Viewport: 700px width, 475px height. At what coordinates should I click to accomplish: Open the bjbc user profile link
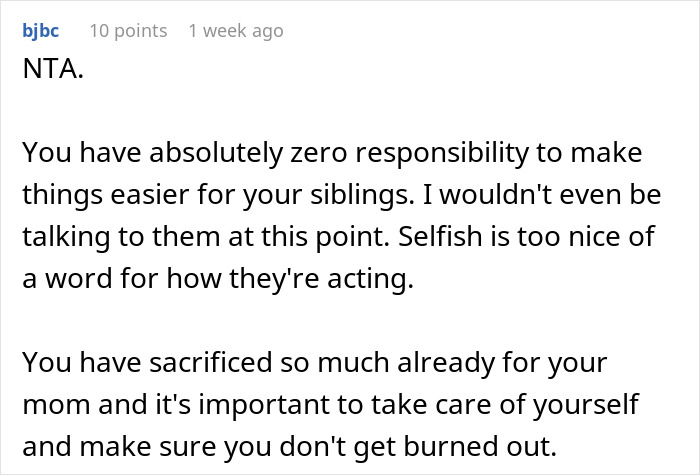click(41, 31)
